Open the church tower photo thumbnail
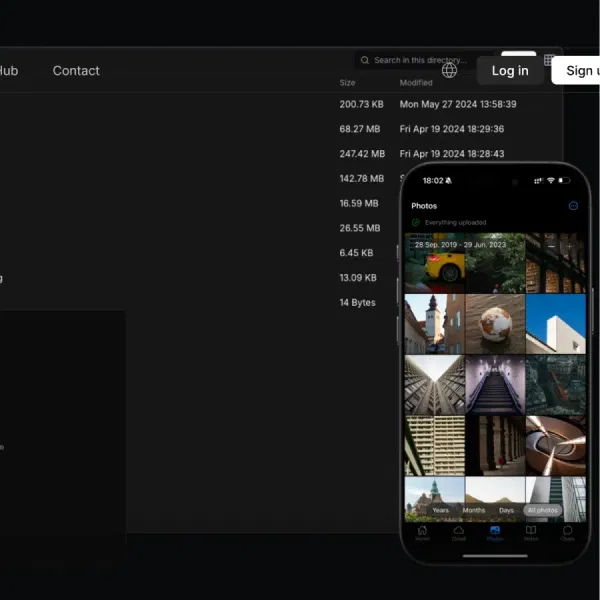 point(435,324)
